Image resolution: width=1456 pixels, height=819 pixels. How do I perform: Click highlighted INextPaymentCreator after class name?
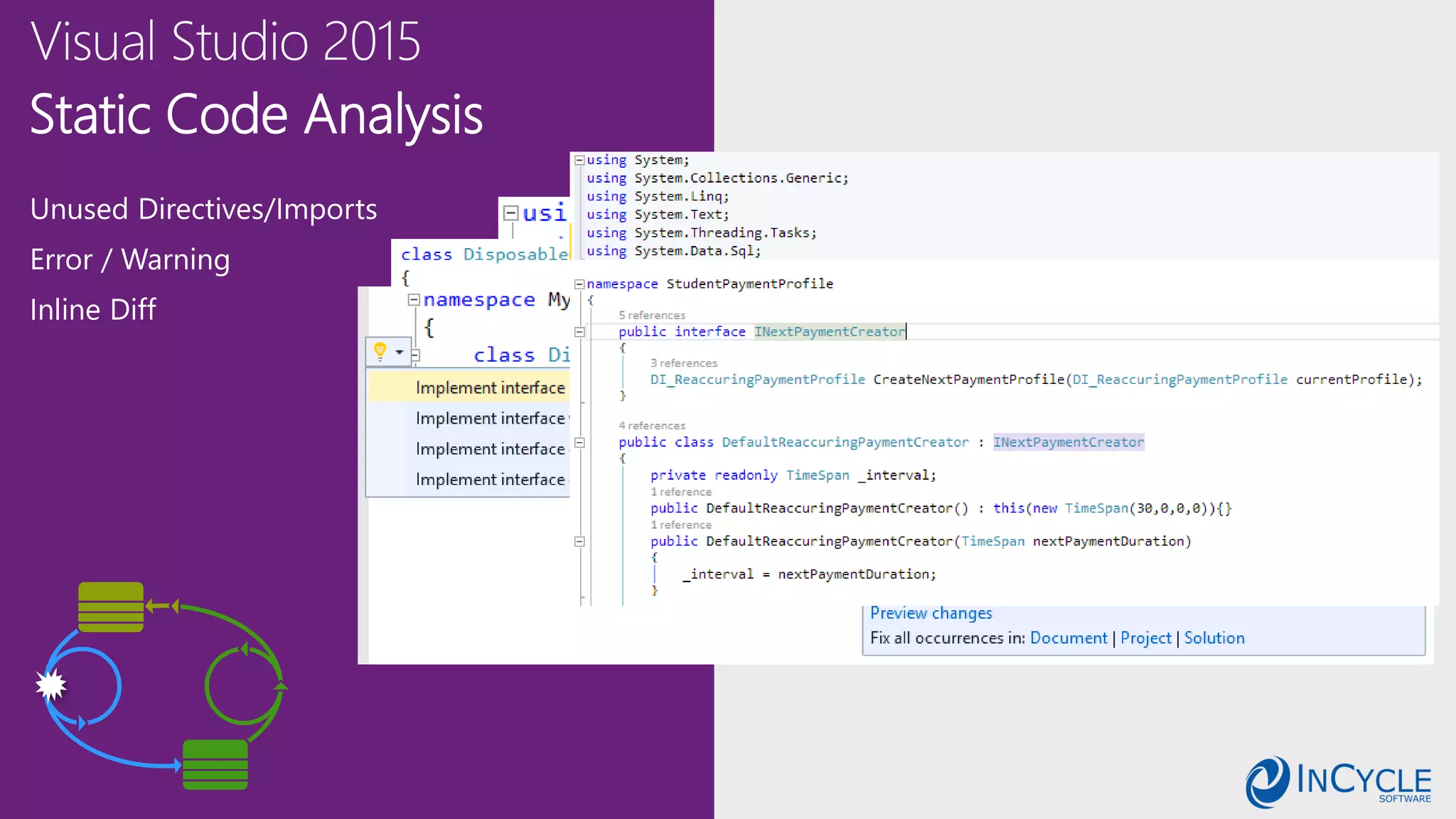[x=1069, y=442]
